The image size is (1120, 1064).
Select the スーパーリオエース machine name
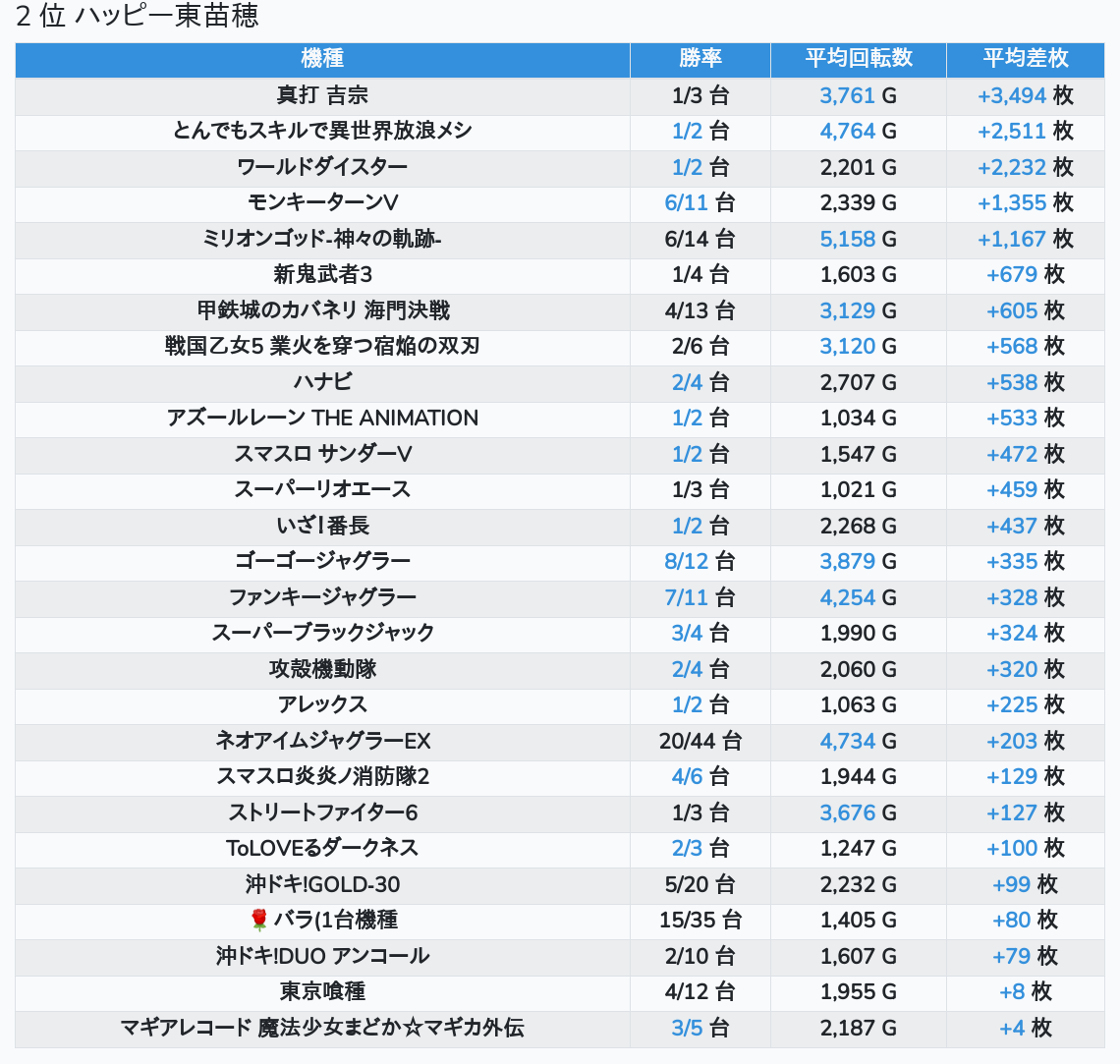(322, 490)
